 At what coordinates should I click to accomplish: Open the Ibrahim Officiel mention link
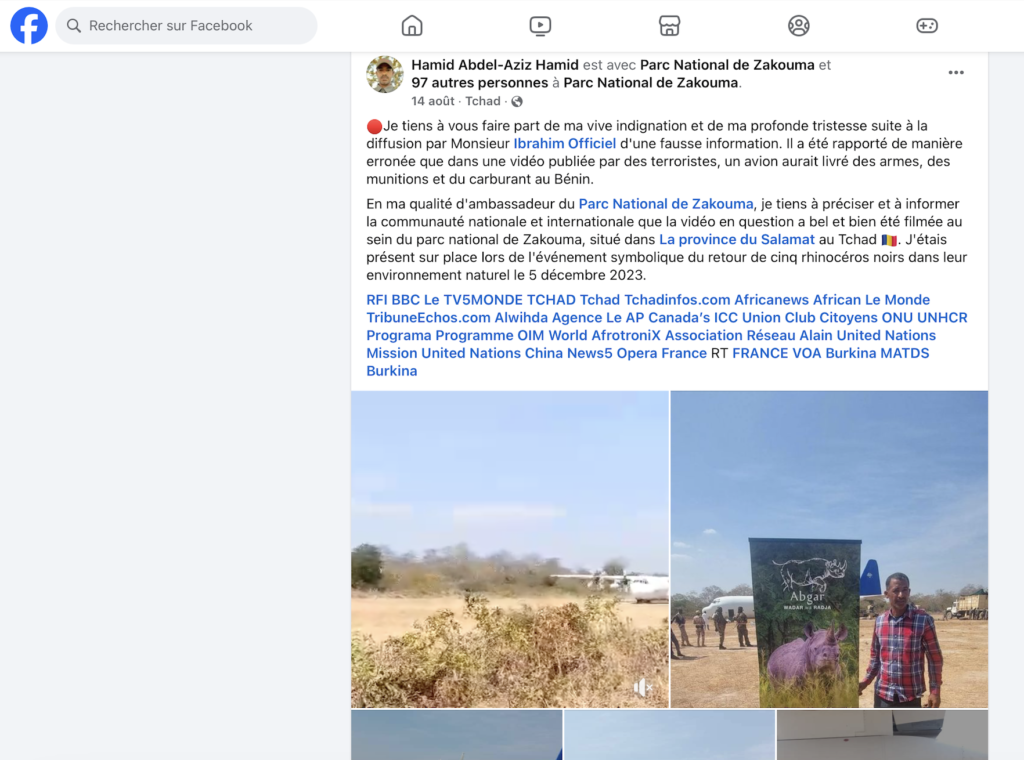(565, 144)
